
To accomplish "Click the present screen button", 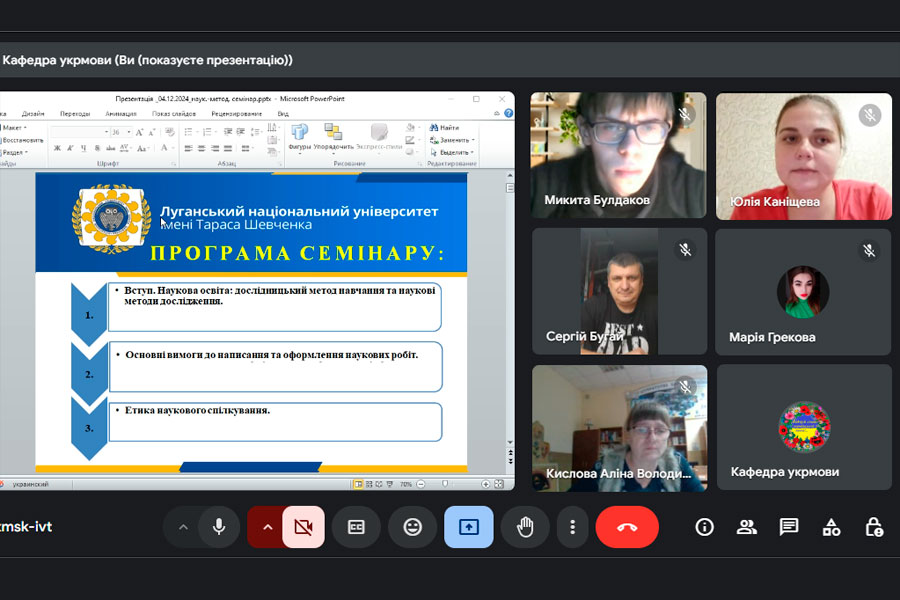I will [x=469, y=527].
